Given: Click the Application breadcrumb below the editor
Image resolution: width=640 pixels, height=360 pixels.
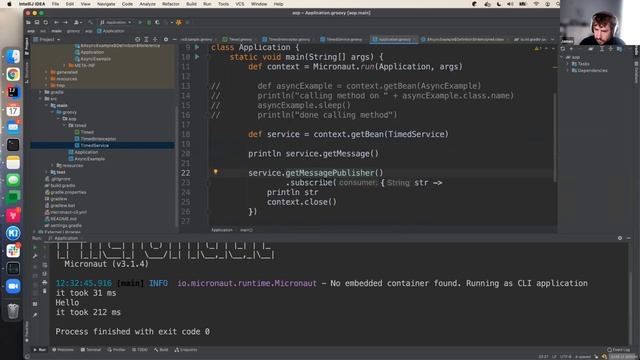Looking at the screenshot, I should [x=222, y=230].
